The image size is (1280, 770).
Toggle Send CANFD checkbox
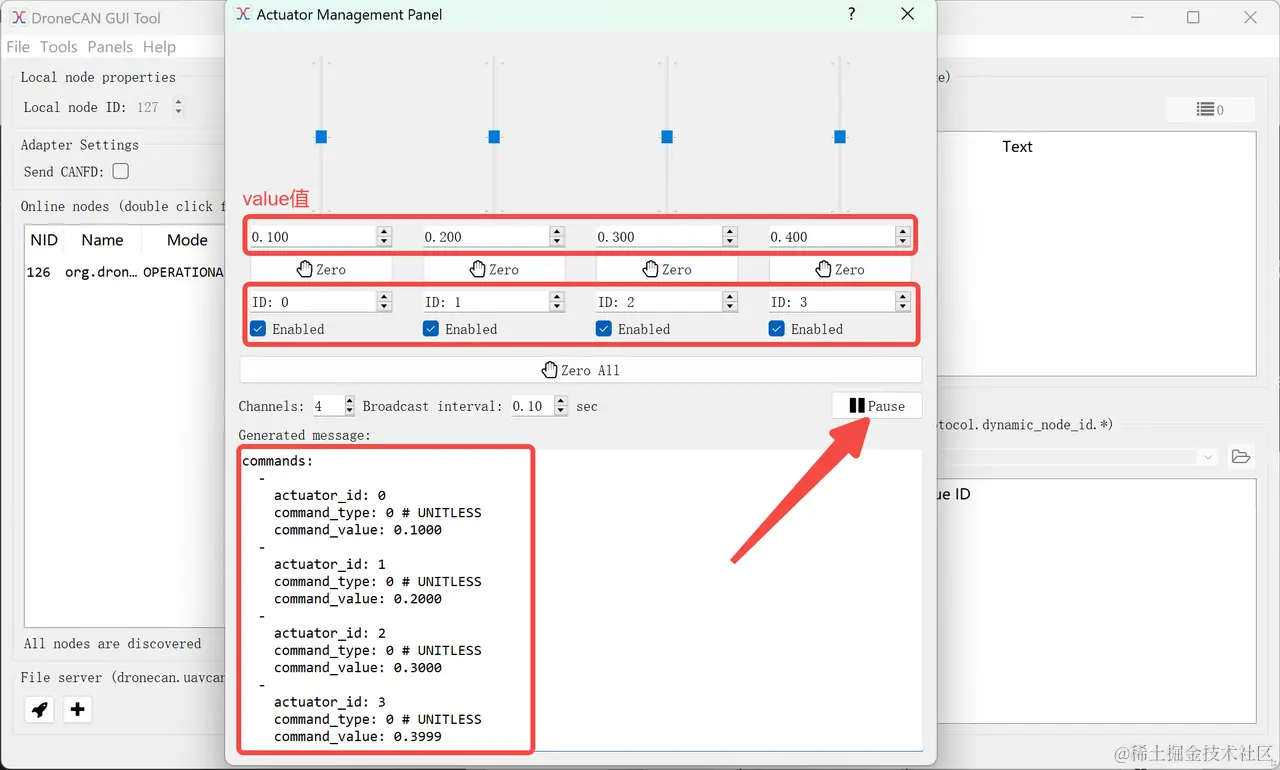[121, 171]
